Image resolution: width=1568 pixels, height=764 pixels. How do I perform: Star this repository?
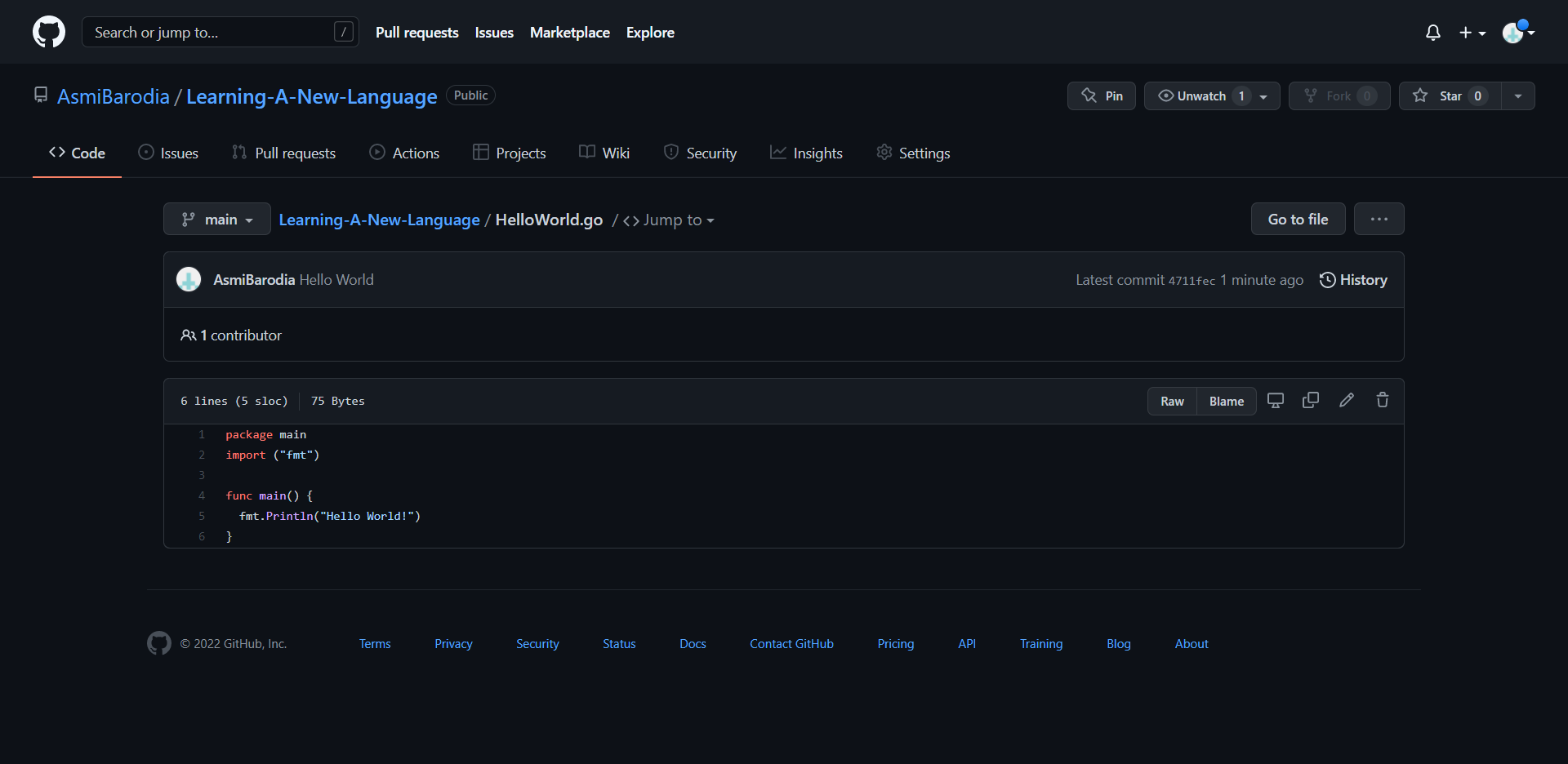tap(1450, 95)
